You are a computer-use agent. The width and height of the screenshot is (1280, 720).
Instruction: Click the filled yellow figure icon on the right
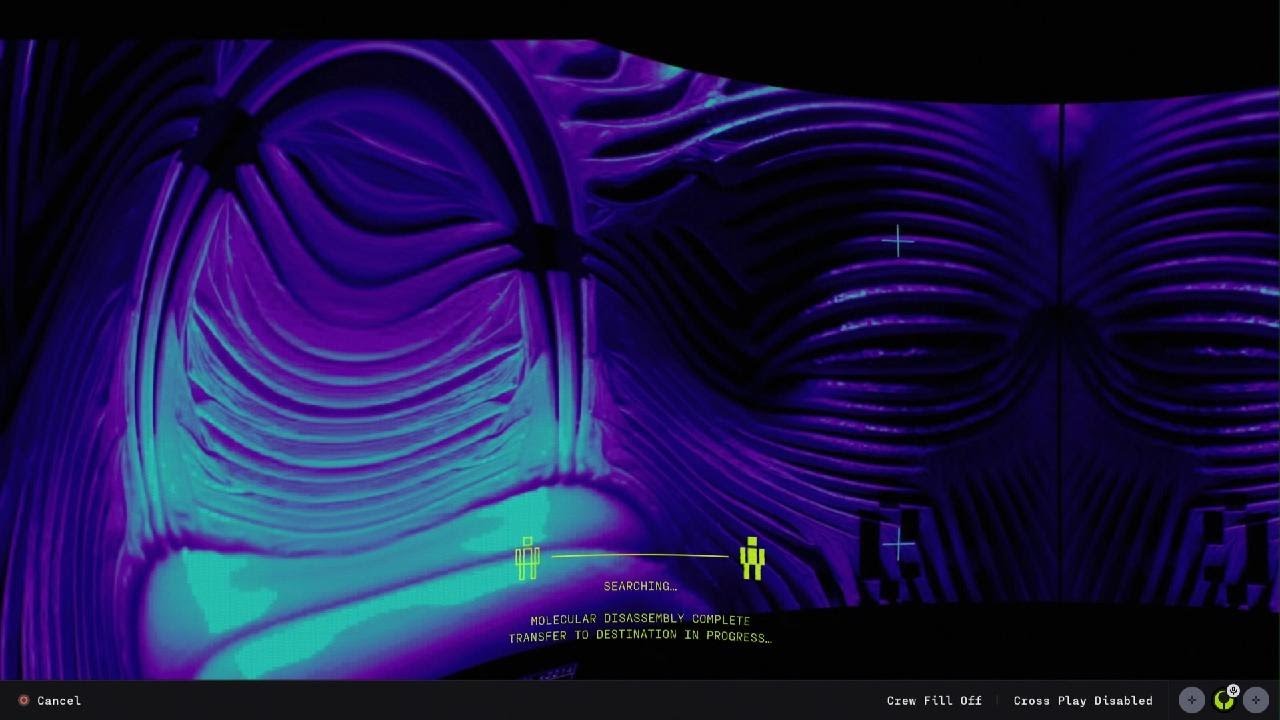[752, 558]
